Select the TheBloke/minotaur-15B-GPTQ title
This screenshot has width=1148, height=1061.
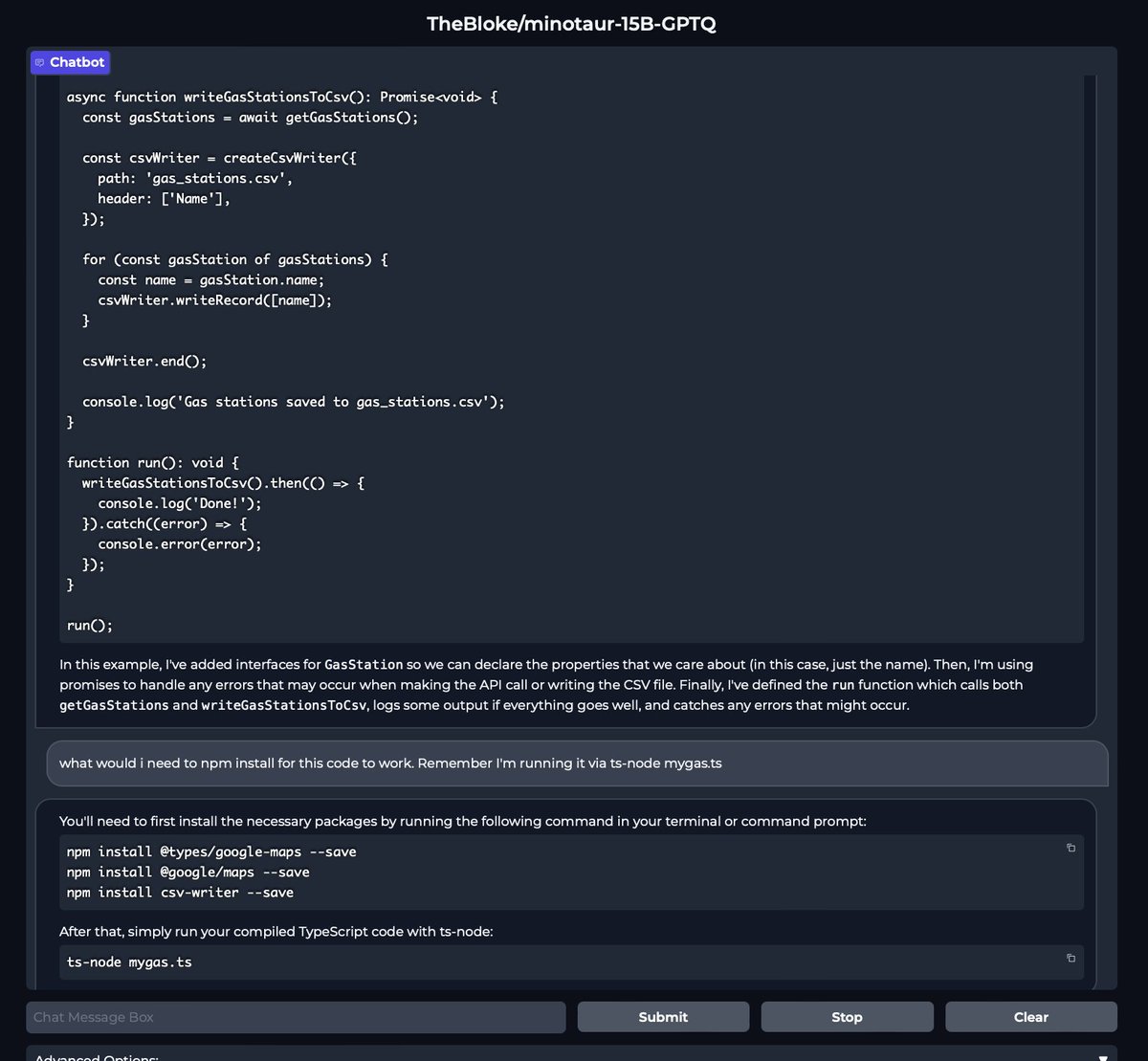tap(573, 23)
